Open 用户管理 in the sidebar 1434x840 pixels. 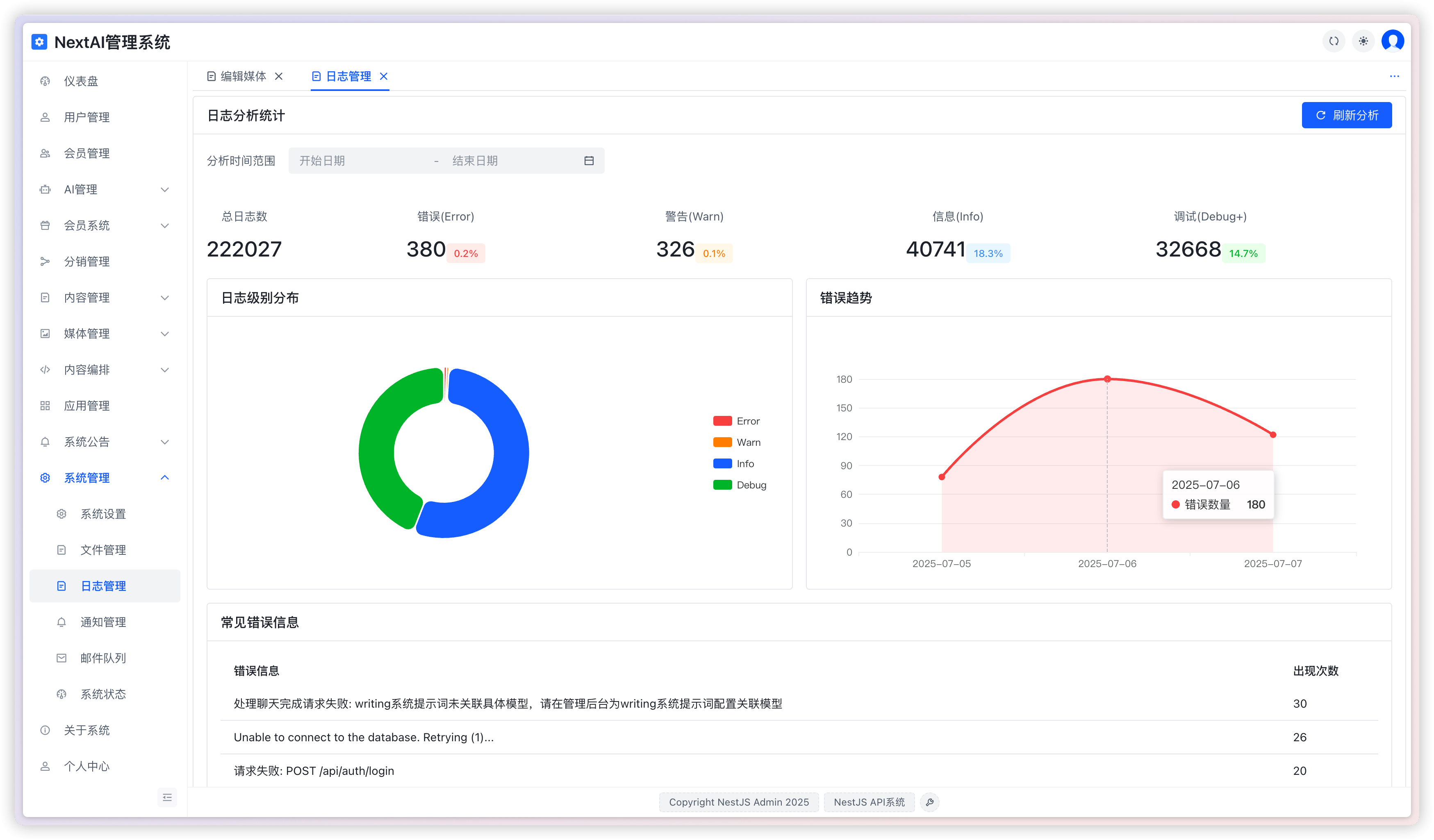click(105, 117)
